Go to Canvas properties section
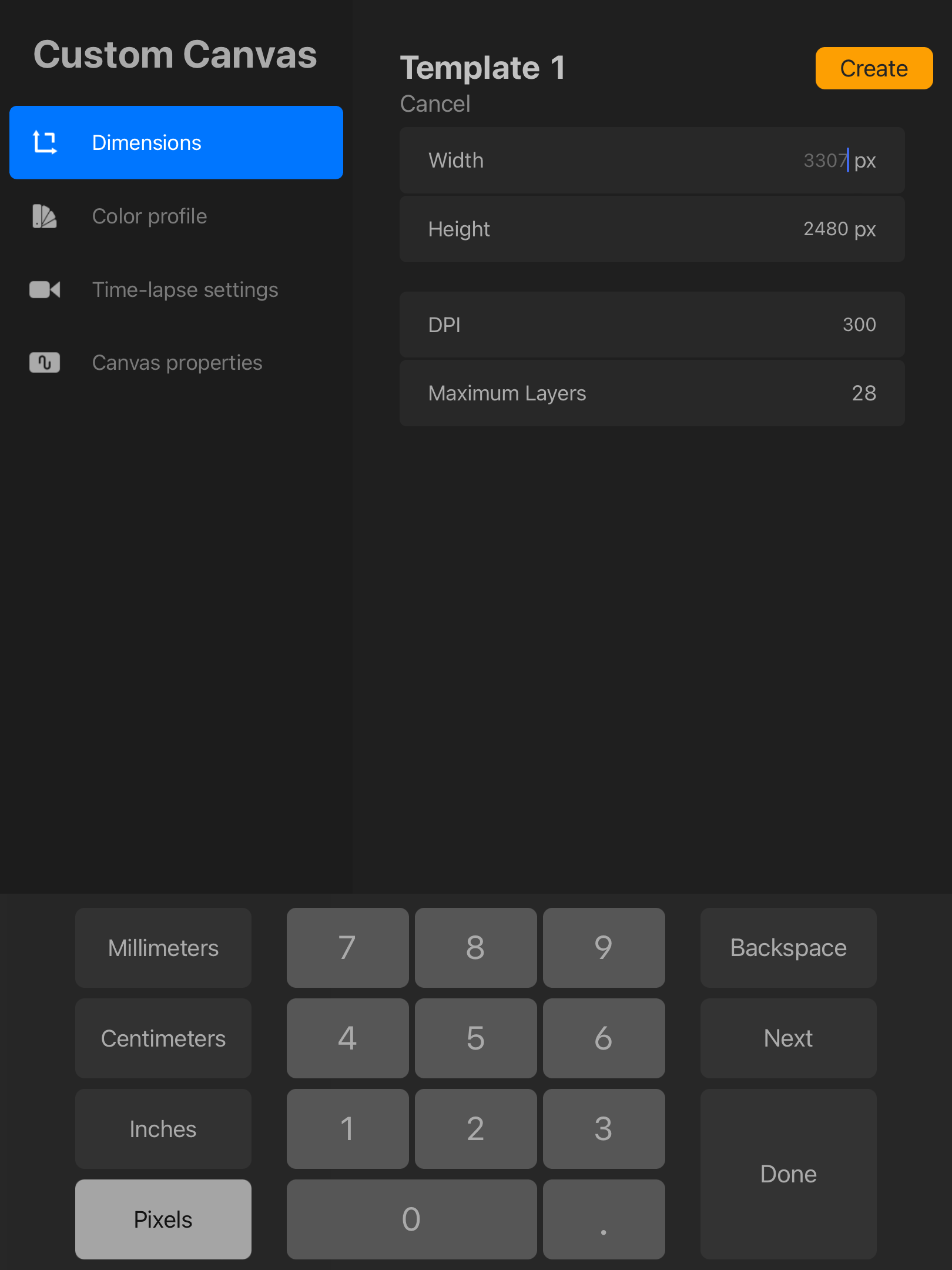 (x=177, y=363)
